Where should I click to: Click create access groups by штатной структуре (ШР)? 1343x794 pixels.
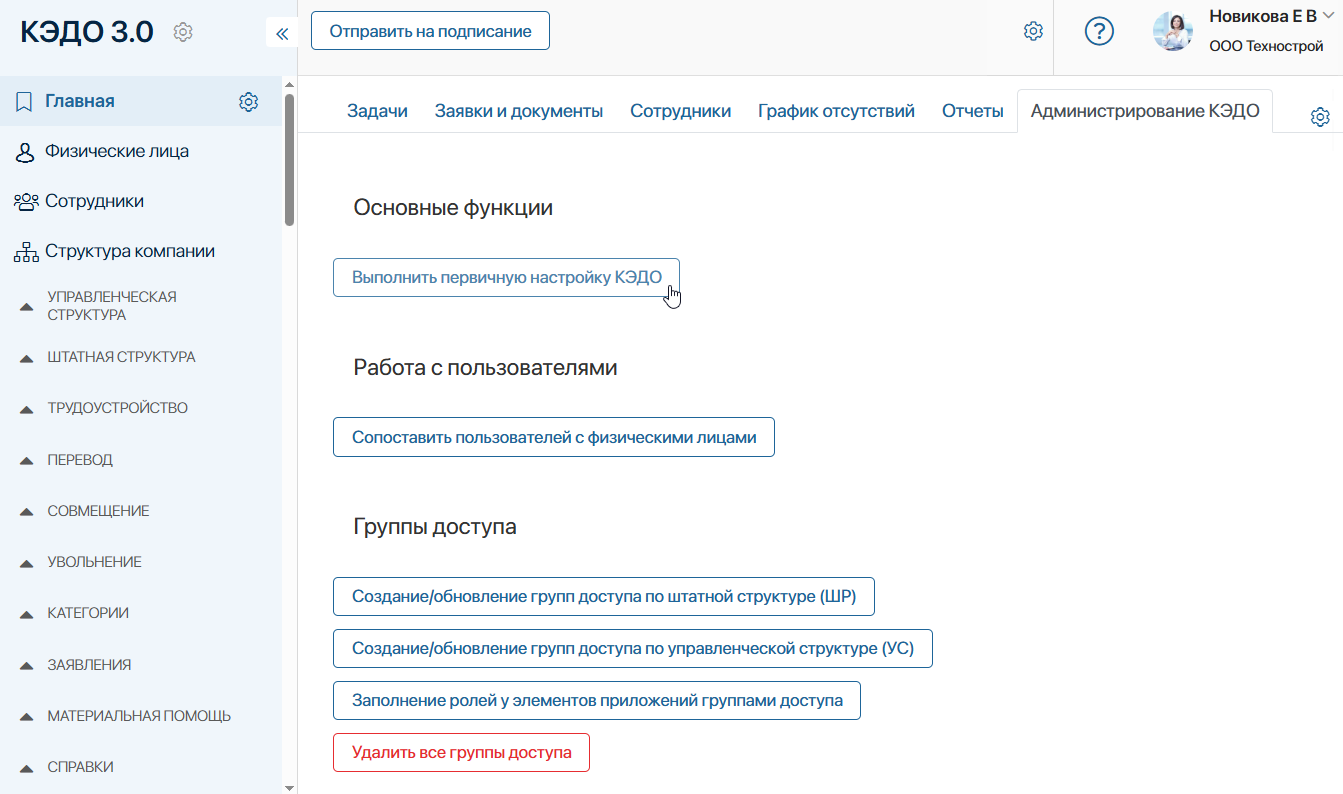point(604,597)
